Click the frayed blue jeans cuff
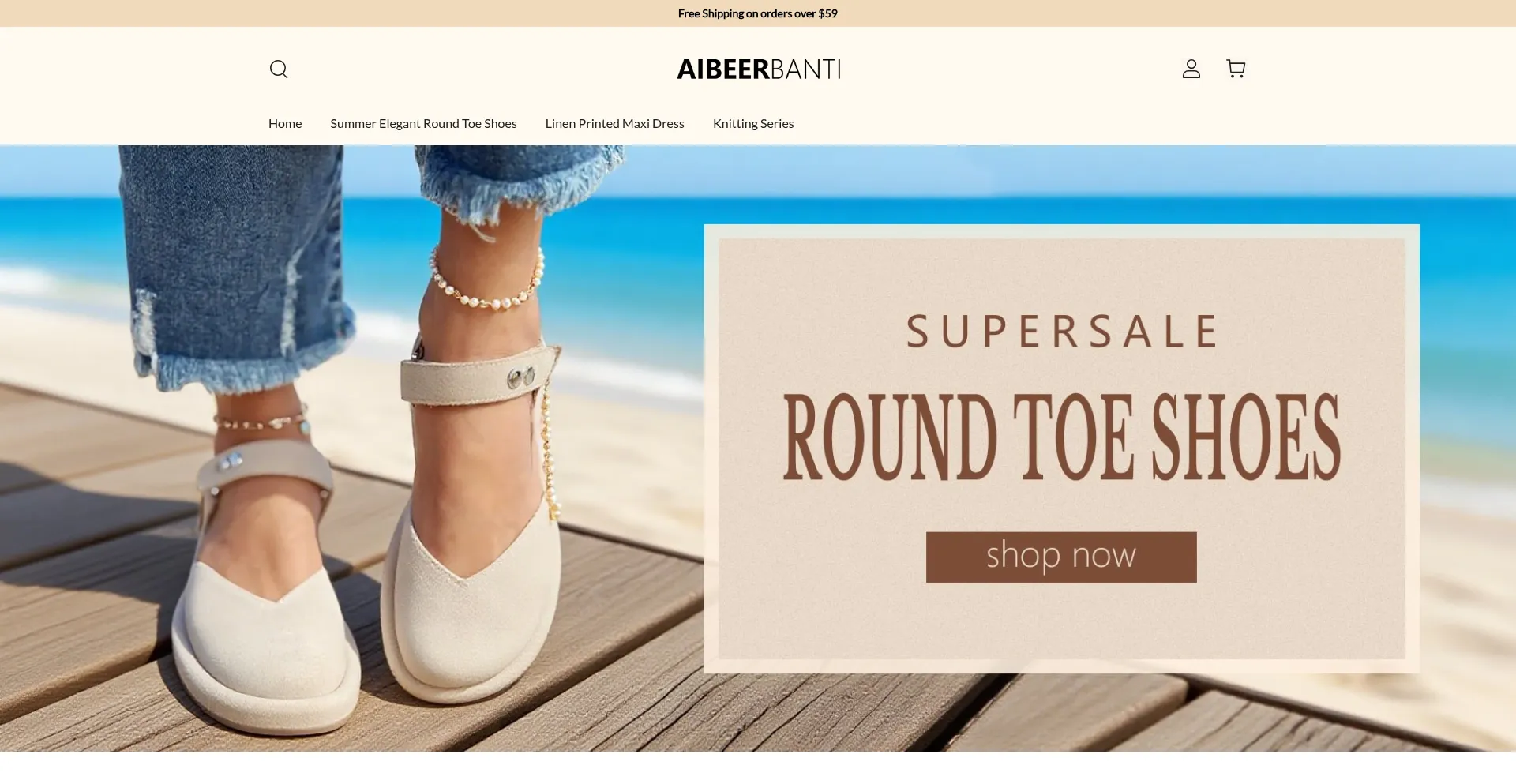This screenshot has height=784, width=1516. (x=237, y=367)
